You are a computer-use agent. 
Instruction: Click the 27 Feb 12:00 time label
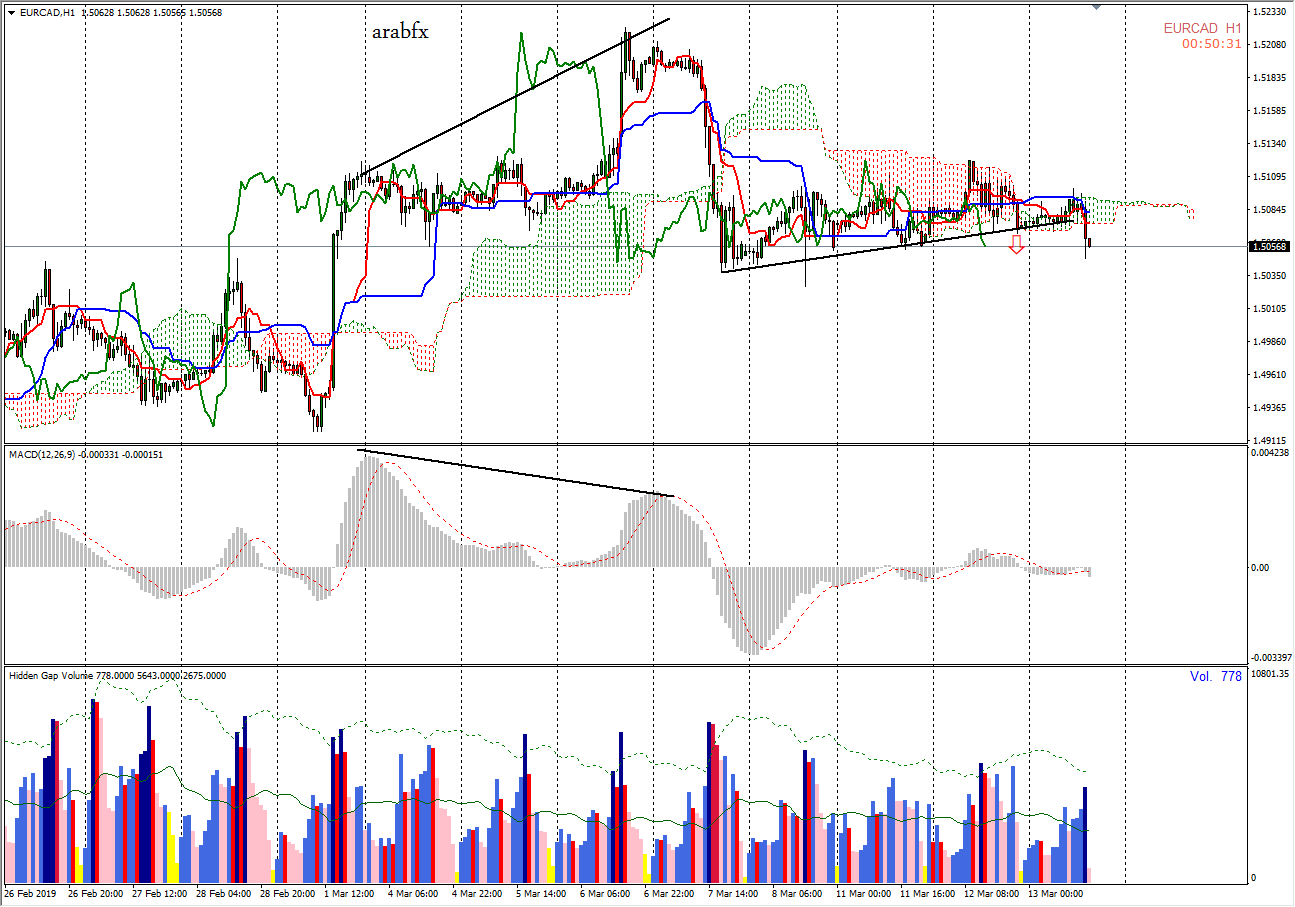coord(160,893)
